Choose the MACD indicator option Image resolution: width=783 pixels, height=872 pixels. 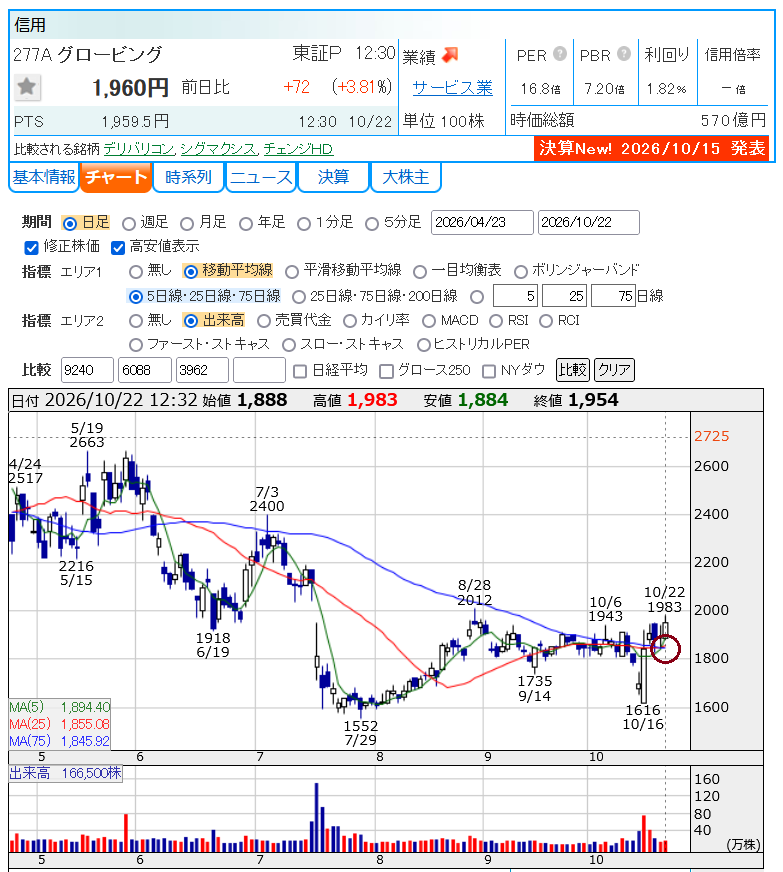coord(429,321)
